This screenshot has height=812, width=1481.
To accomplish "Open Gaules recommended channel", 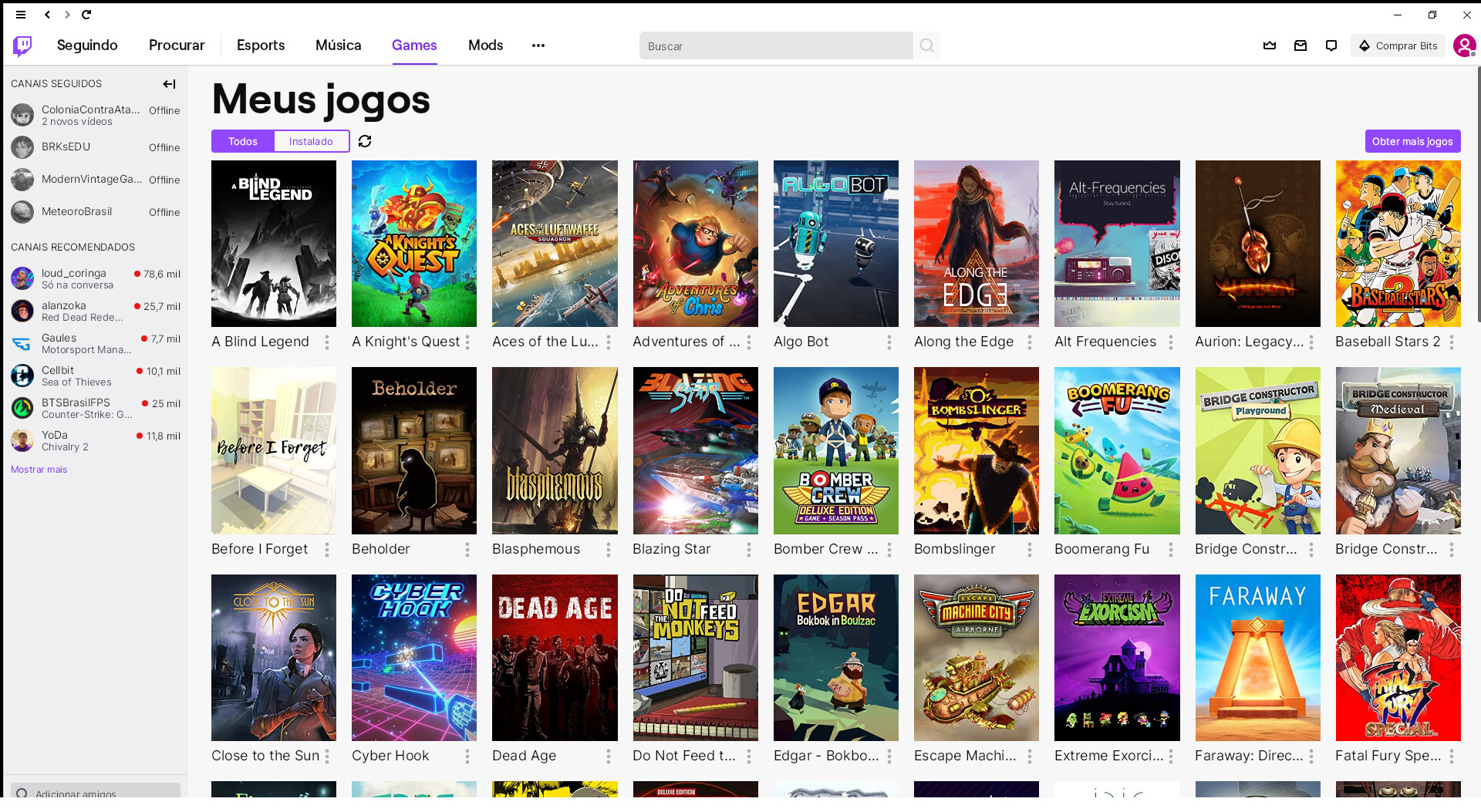I will pos(96,343).
